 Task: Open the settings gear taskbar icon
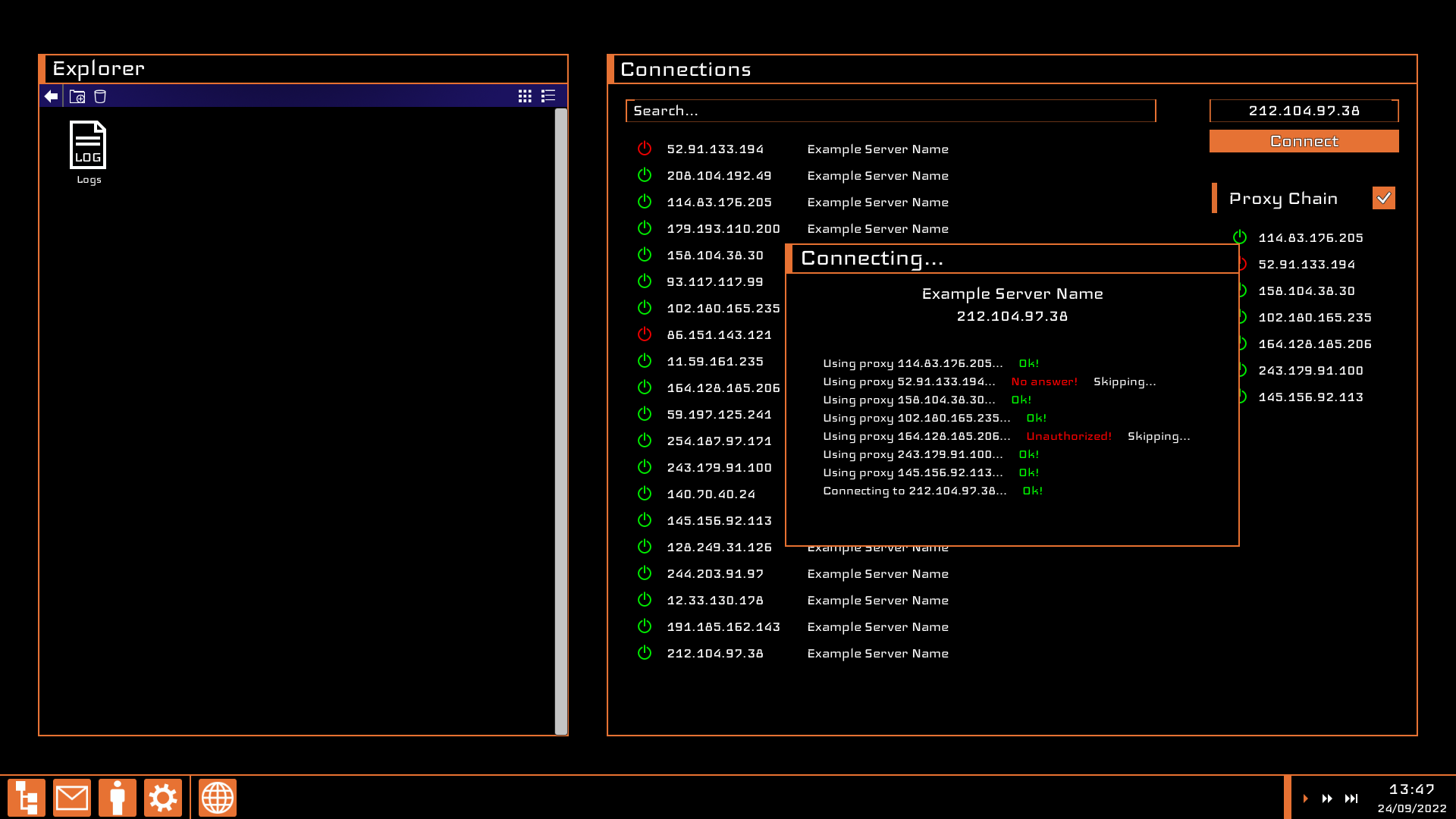[163, 798]
